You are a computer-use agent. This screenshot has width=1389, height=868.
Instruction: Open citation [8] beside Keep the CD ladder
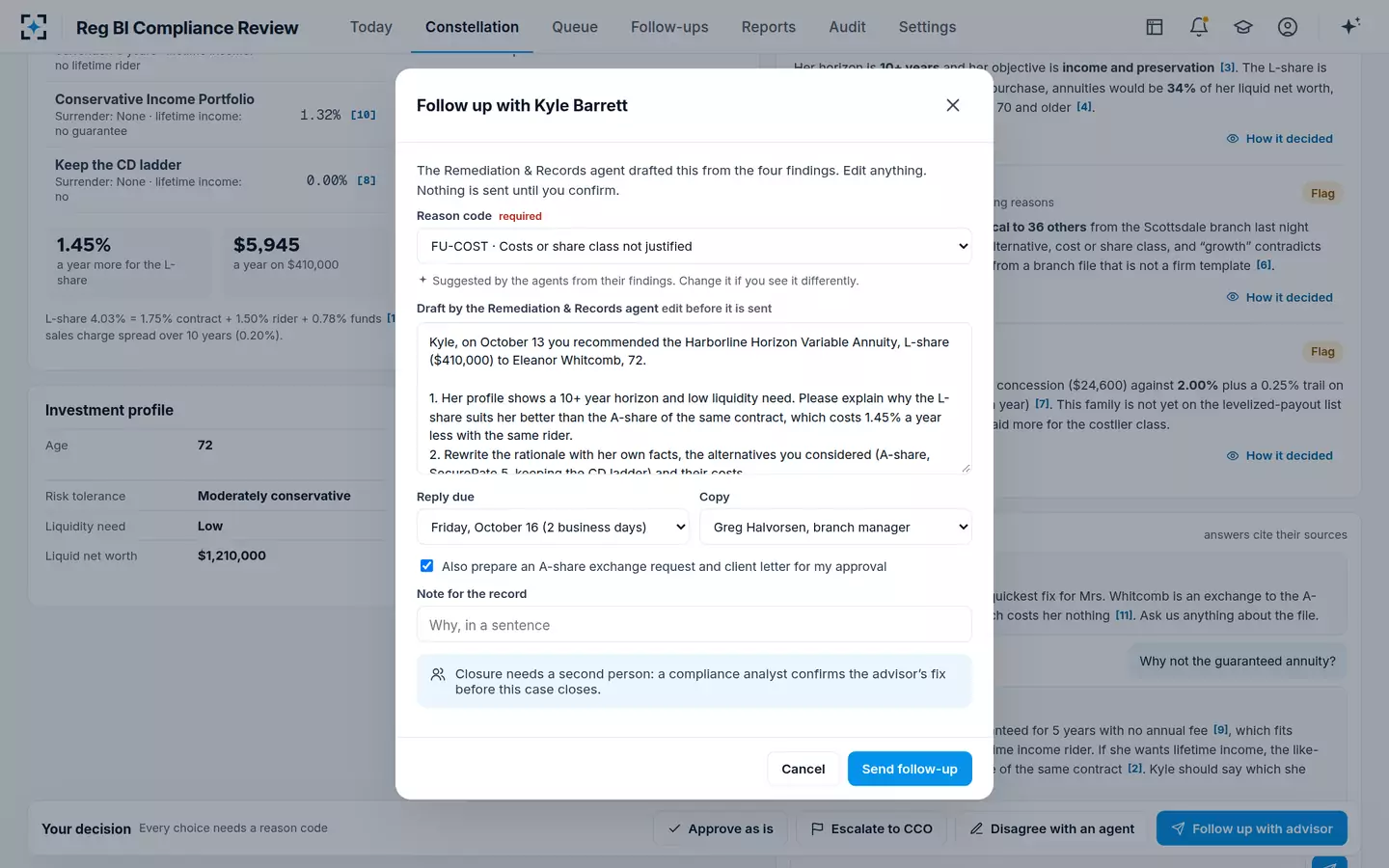click(x=367, y=180)
